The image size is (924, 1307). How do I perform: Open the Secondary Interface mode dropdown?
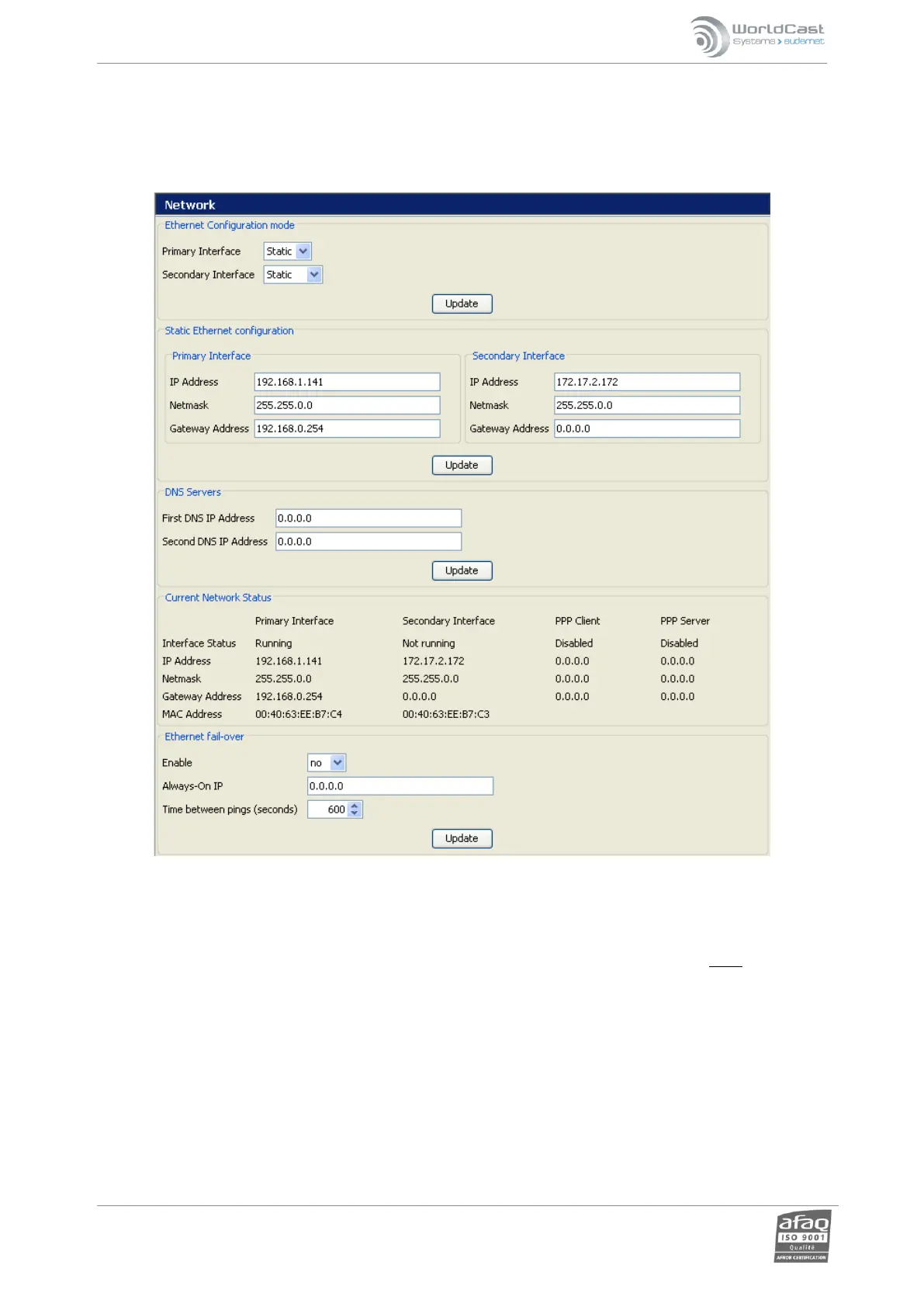292,275
